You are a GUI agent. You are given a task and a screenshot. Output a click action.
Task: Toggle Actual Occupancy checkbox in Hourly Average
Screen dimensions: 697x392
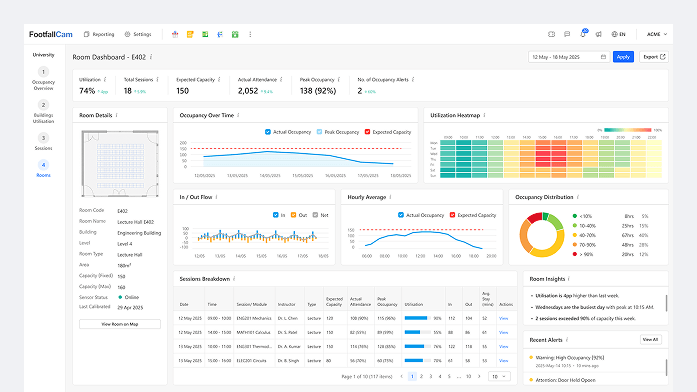tap(401, 215)
